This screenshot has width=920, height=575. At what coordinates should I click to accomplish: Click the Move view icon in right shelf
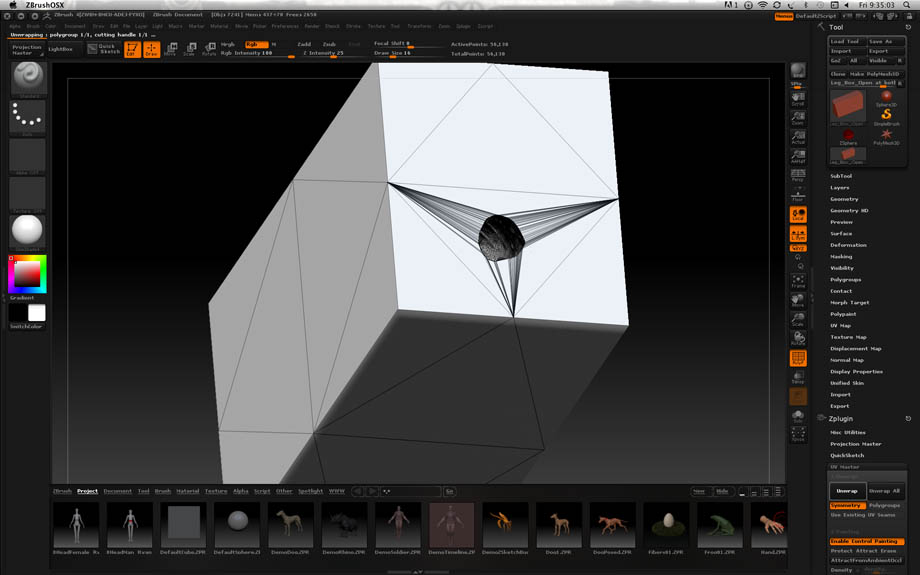pos(798,300)
